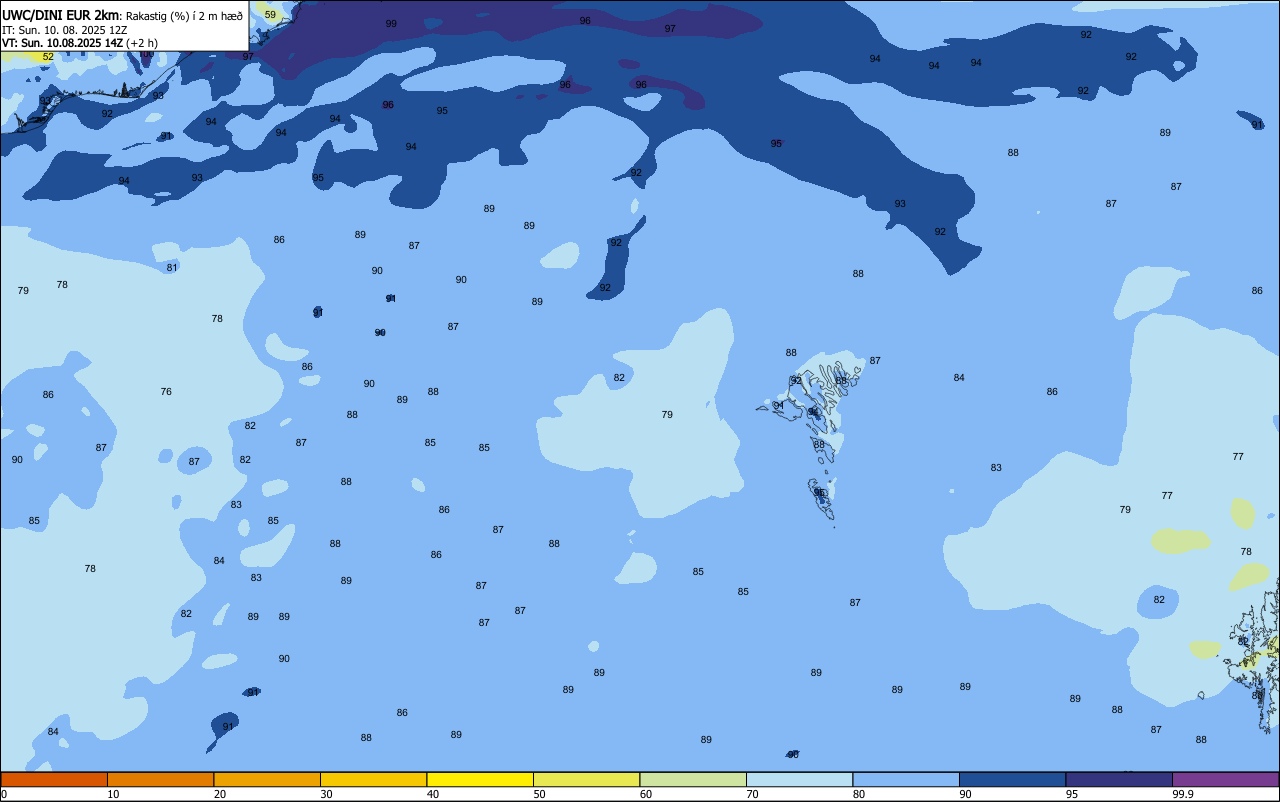Click the "IT: Sun. 10. 08. 2025 12Z" line
The height and width of the screenshot is (802, 1280).
(64, 30)
